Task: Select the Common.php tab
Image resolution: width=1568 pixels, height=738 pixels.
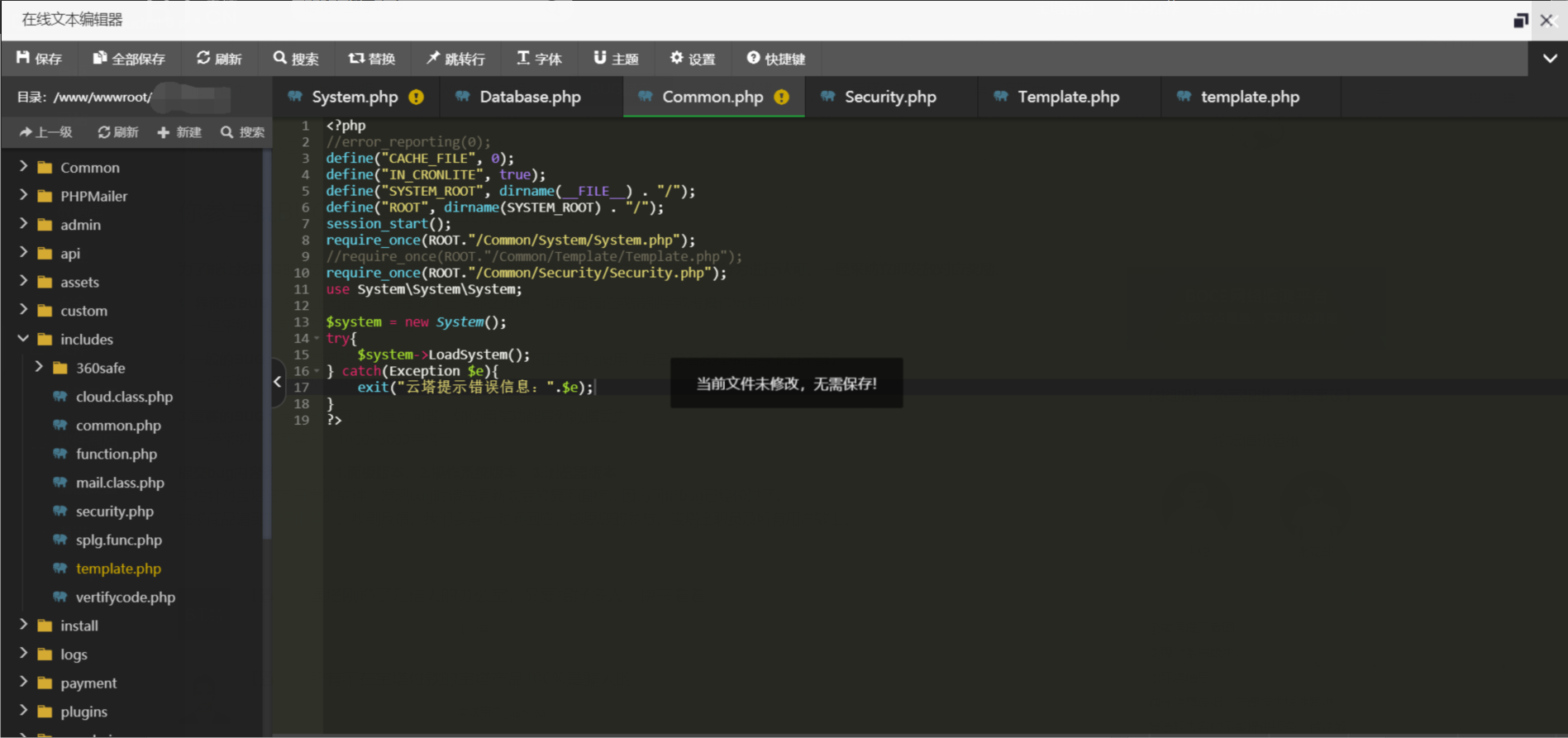Action: 713,97
